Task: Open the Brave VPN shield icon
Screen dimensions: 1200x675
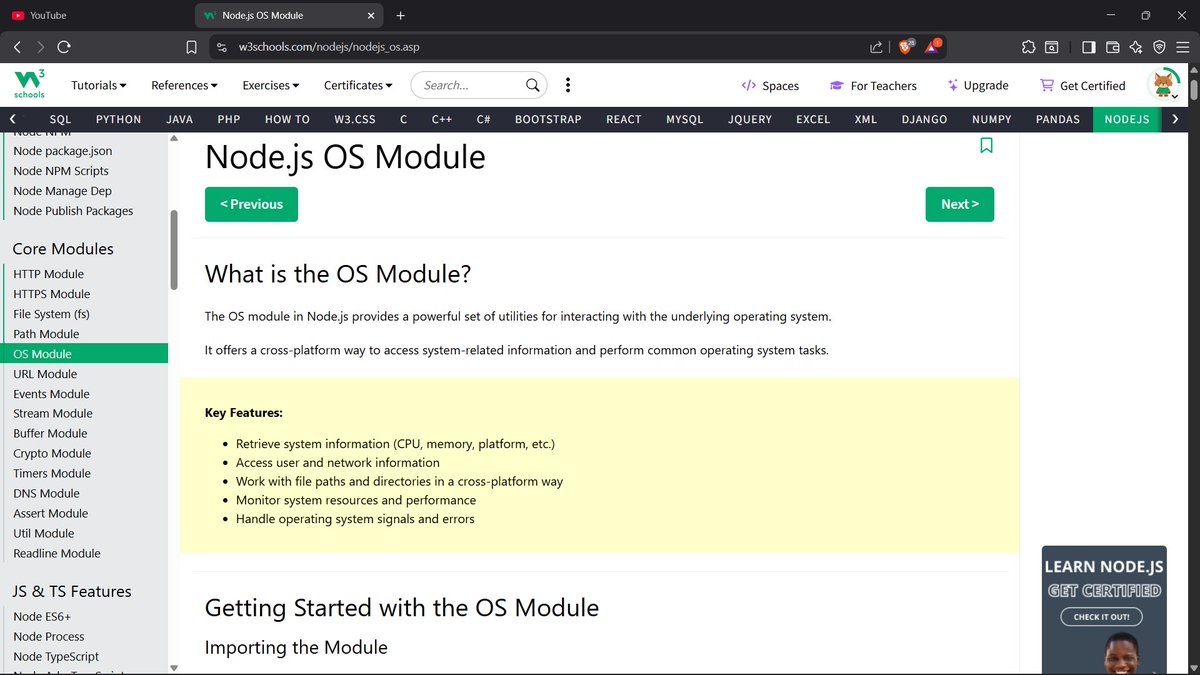Action: 1159,47
